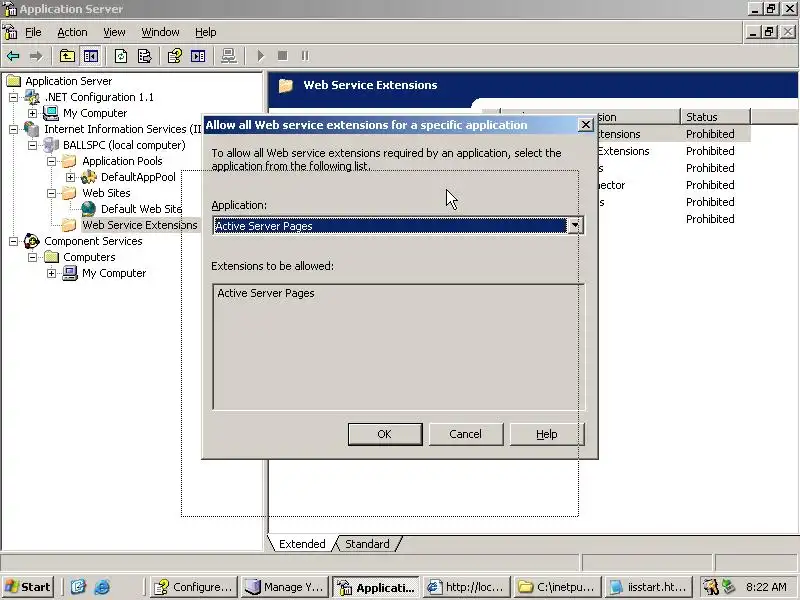The image size is (800, 600).
Task: Open the Application dropdown arrow
Action: [575, 226]
